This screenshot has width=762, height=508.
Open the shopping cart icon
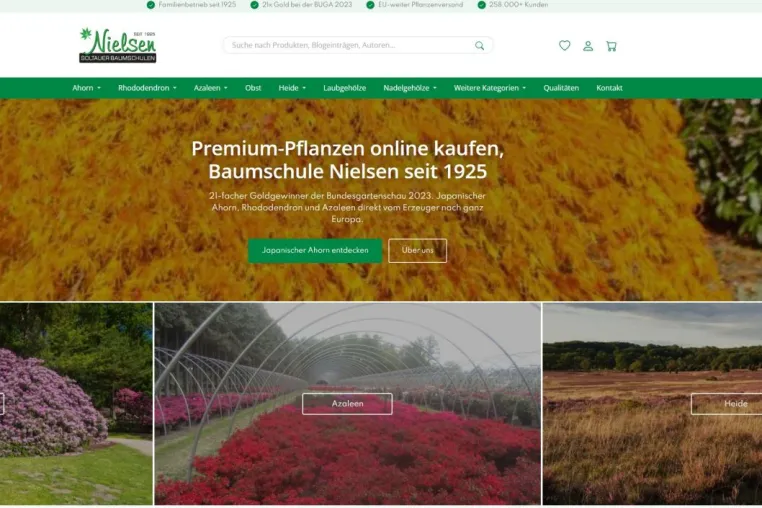click(611, 46)
